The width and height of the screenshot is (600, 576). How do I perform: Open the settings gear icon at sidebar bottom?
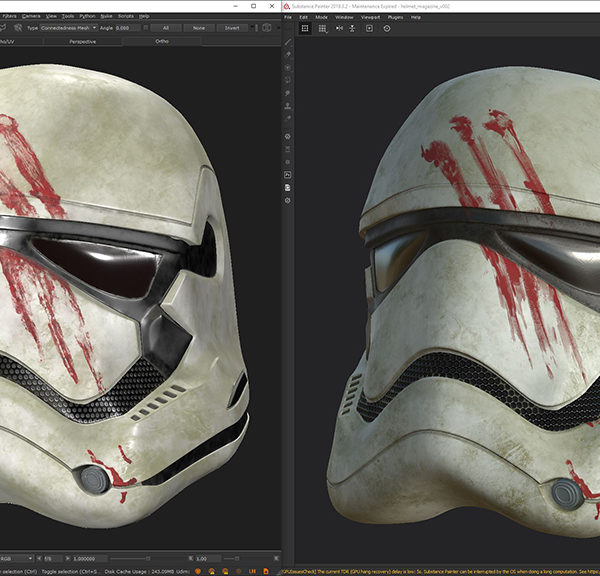(288, 200)
